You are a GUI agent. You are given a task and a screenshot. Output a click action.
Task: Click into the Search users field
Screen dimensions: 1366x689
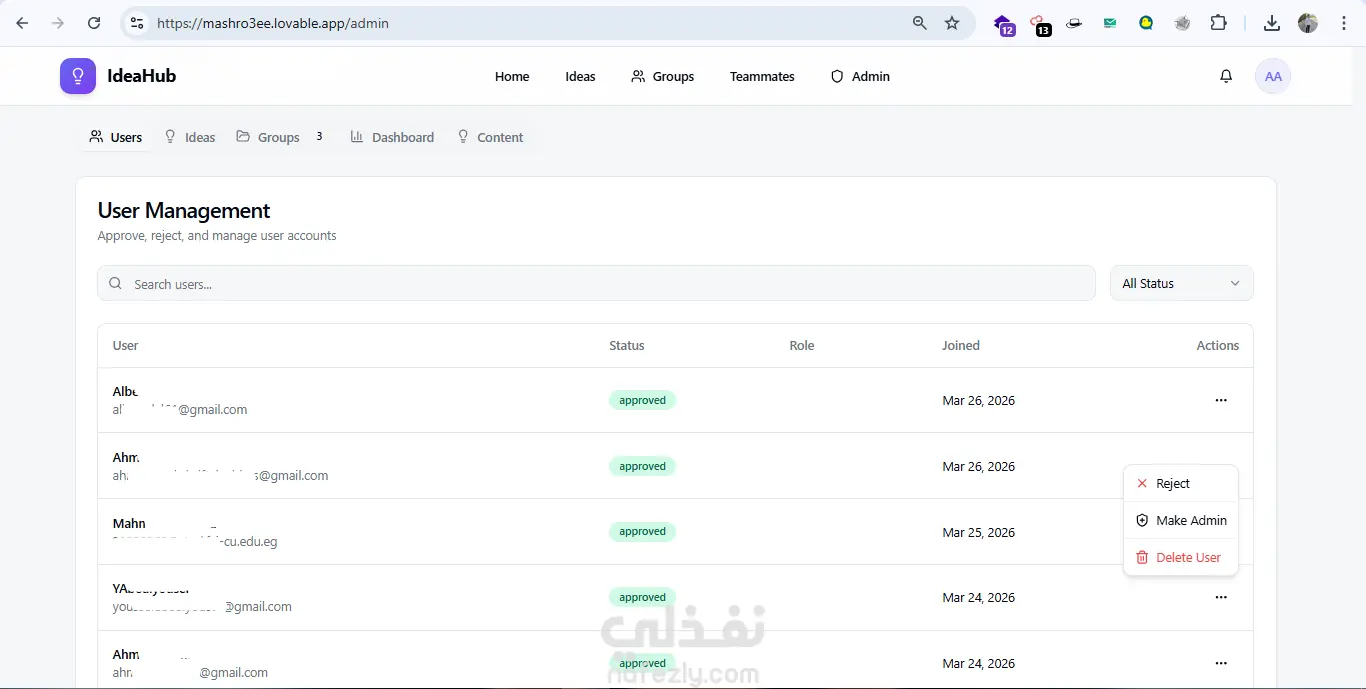tap(596, 283)
